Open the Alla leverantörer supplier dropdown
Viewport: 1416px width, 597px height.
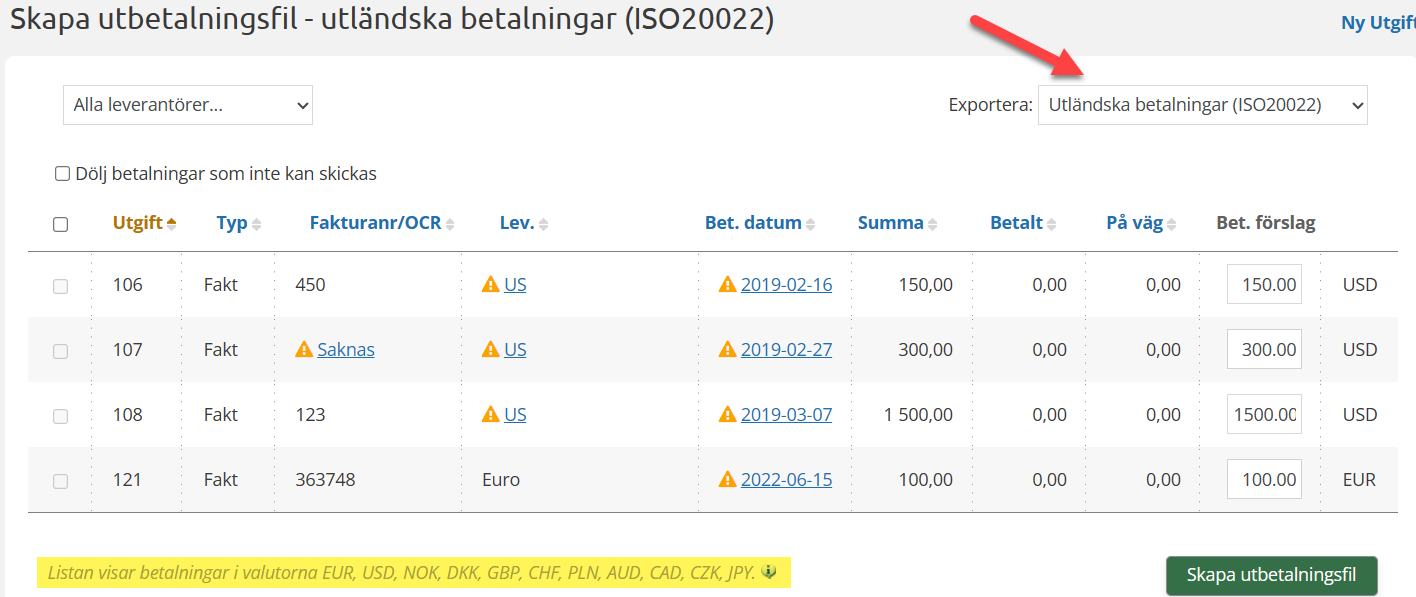[x=188, y=105]
